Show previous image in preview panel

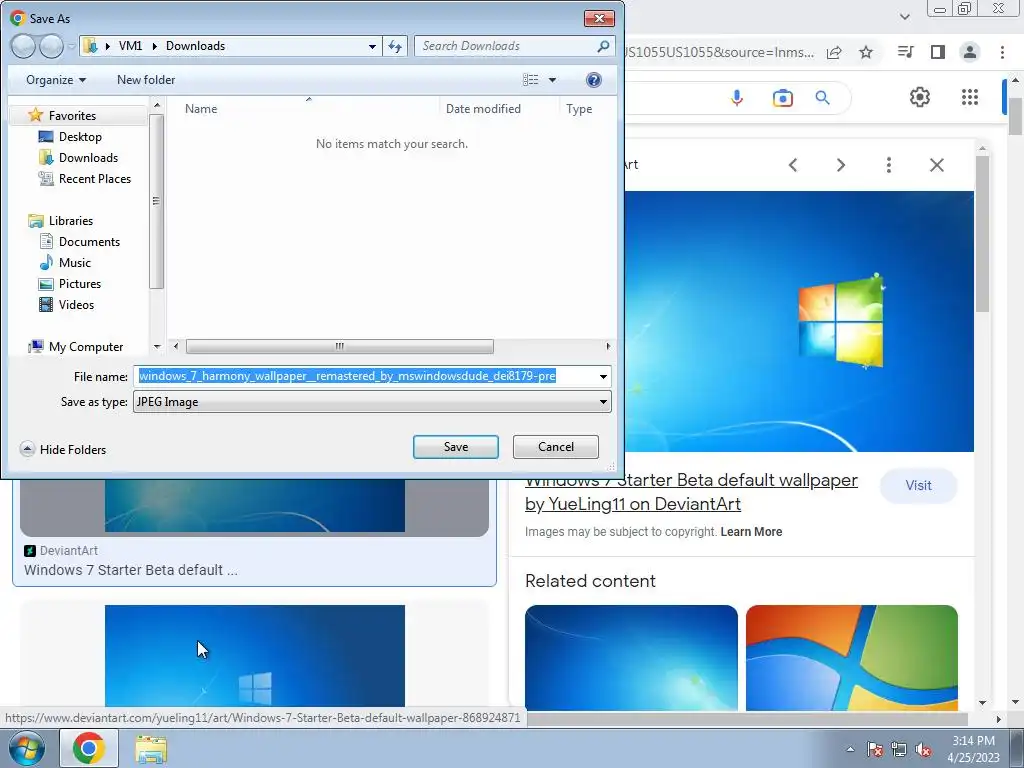(x=793, y=165)
